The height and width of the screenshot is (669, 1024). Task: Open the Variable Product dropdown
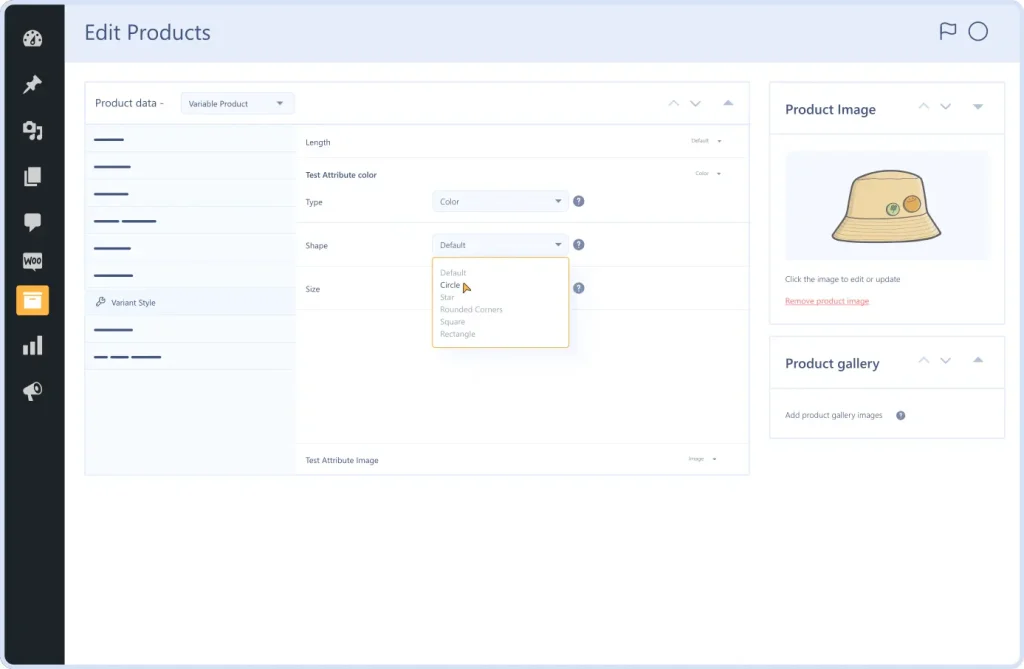(x=237, y=102)
